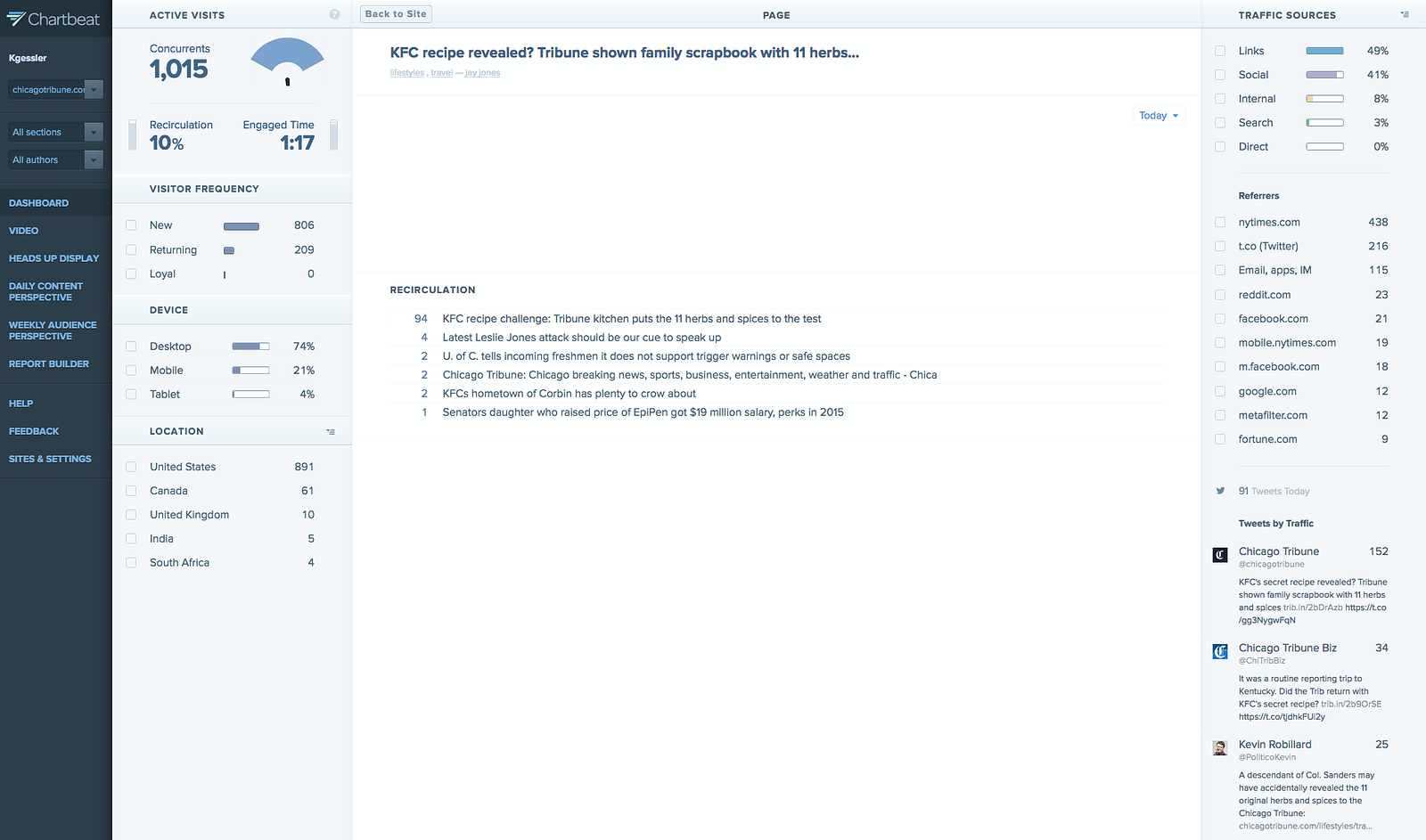Open the Today date range dropdown
This screenshot has height=840, width=1426.
click(1159, 116)
